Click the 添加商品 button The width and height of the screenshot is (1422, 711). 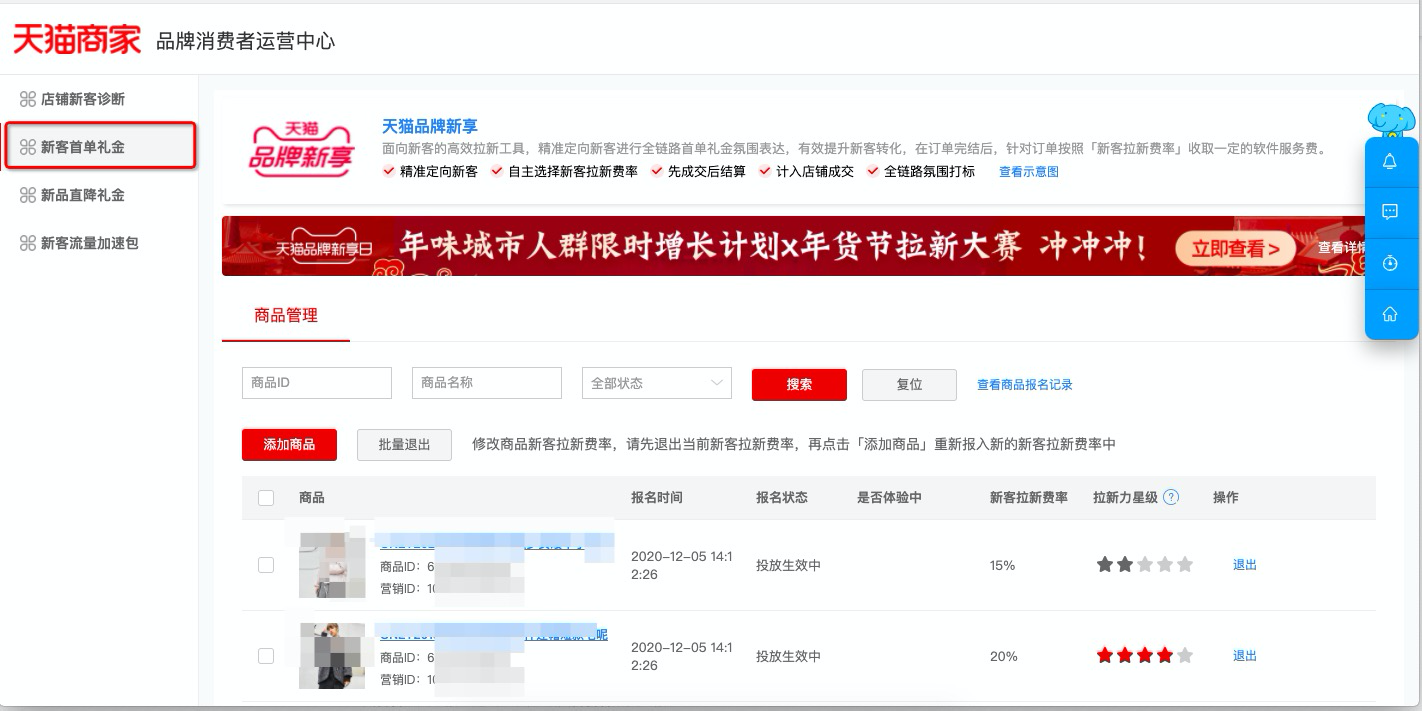pos(289,445)
